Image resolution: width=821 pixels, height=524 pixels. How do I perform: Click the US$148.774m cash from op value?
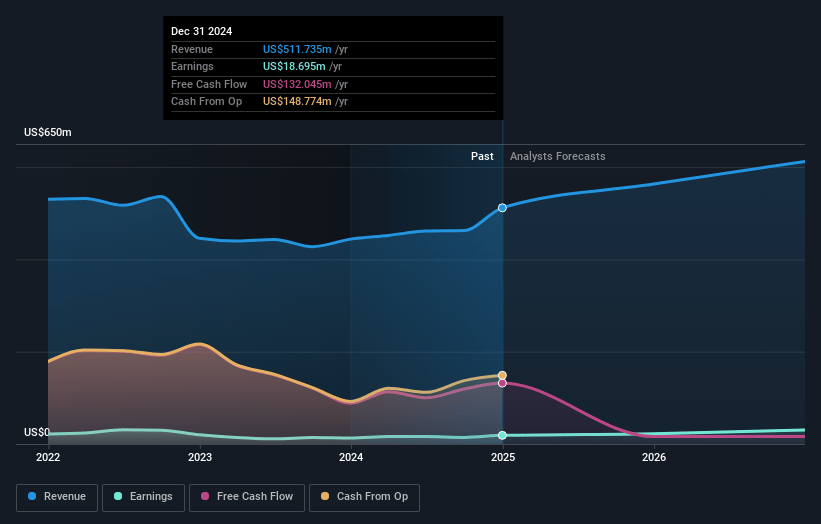point(297,102)
